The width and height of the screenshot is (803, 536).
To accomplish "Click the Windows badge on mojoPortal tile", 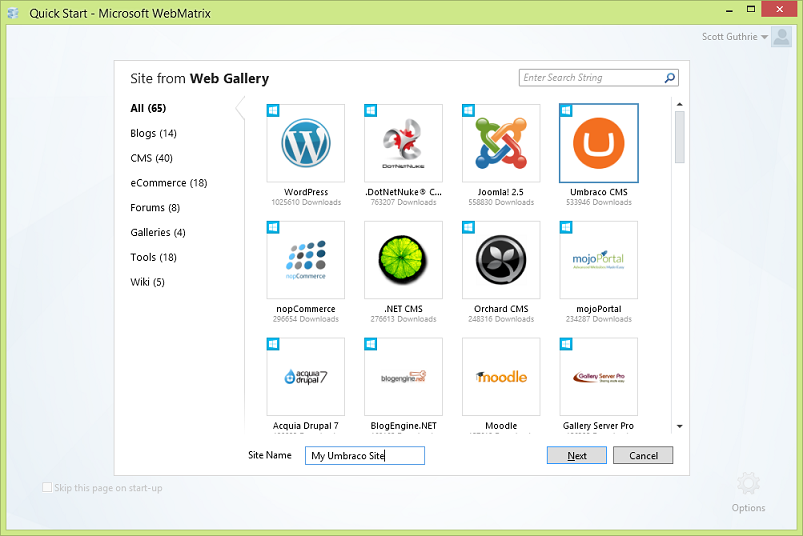I will pos(566,227).
